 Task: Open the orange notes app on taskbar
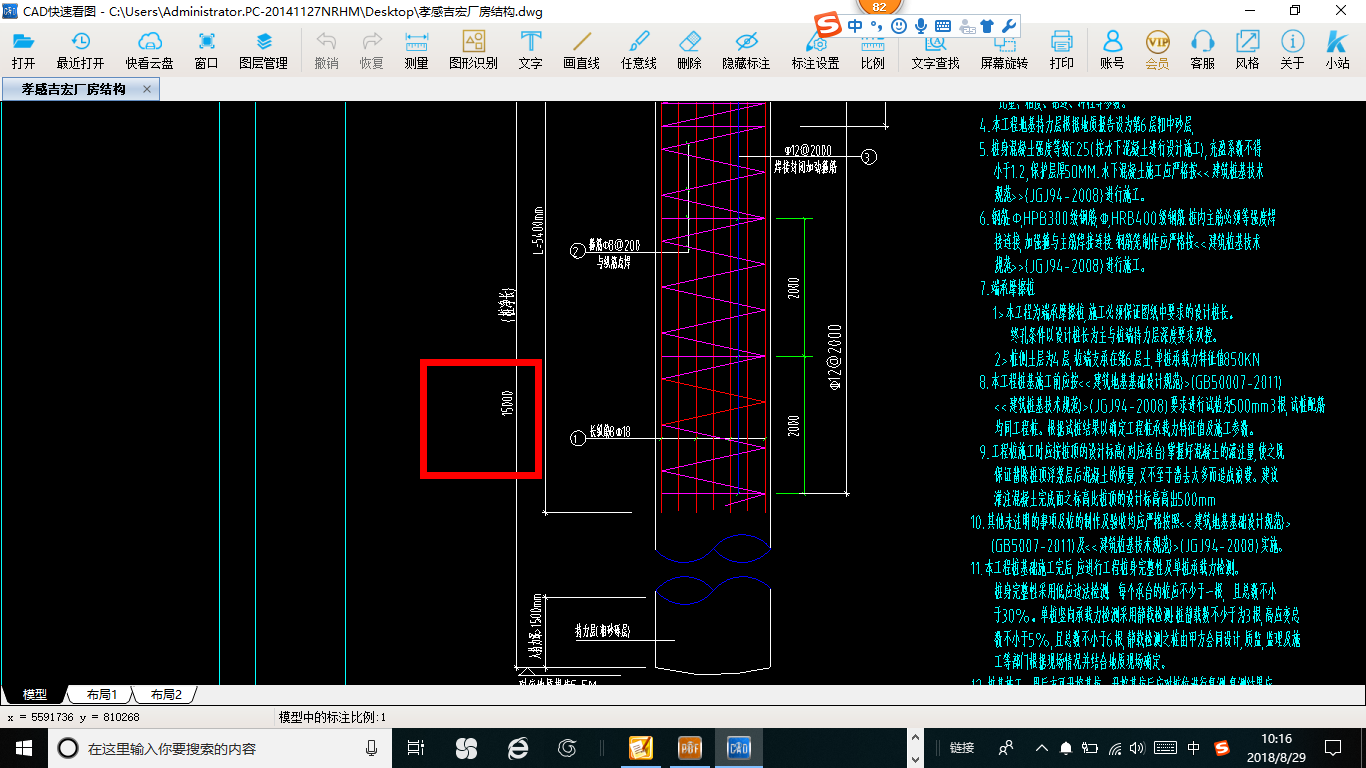(x=640, y=747)
